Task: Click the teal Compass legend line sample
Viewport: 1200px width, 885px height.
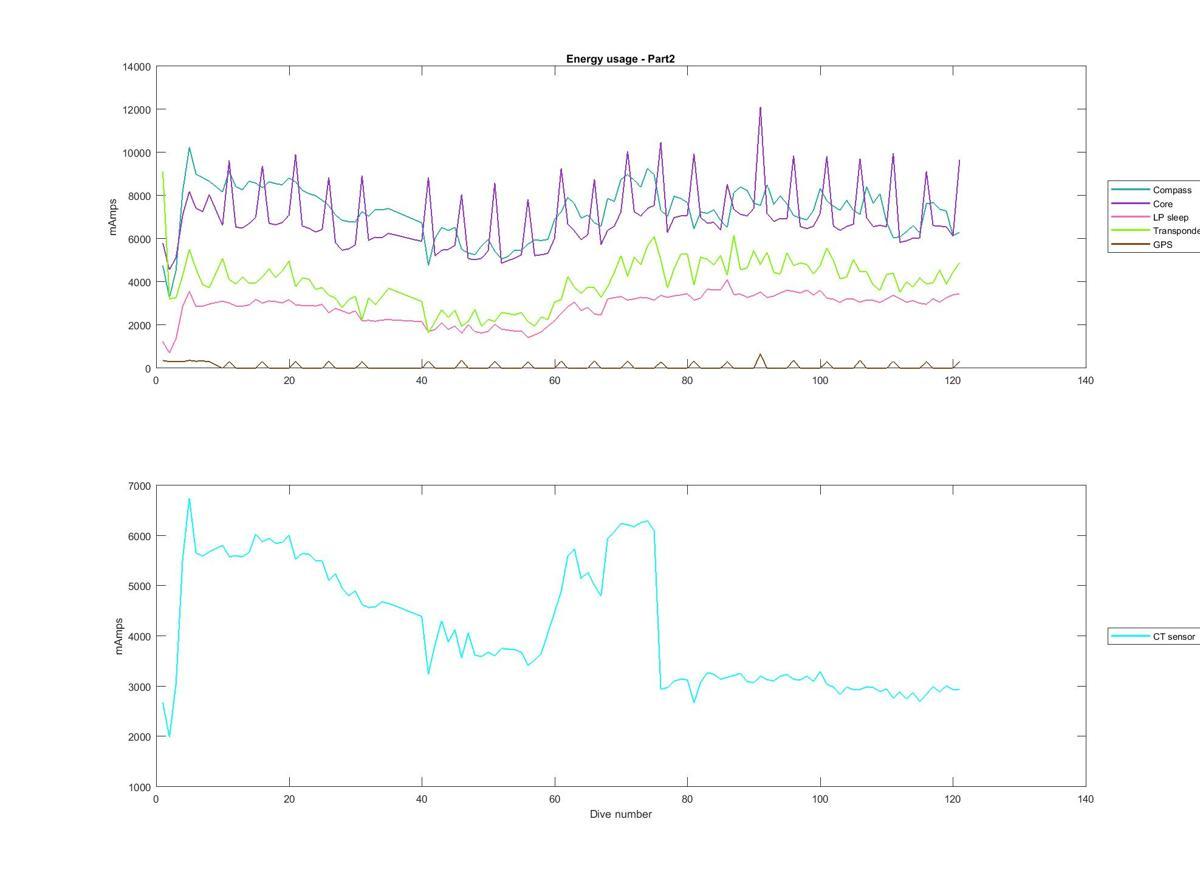Action: (1130, 190)
